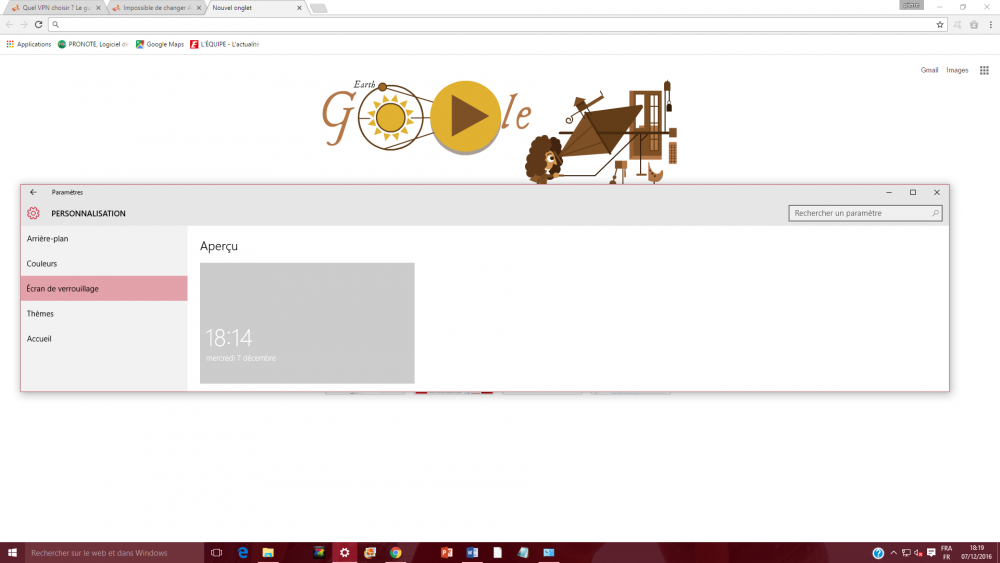Open the blue help icon in system tray
The height and width of the screenshot is (563, 1000).
click(878, 553)
